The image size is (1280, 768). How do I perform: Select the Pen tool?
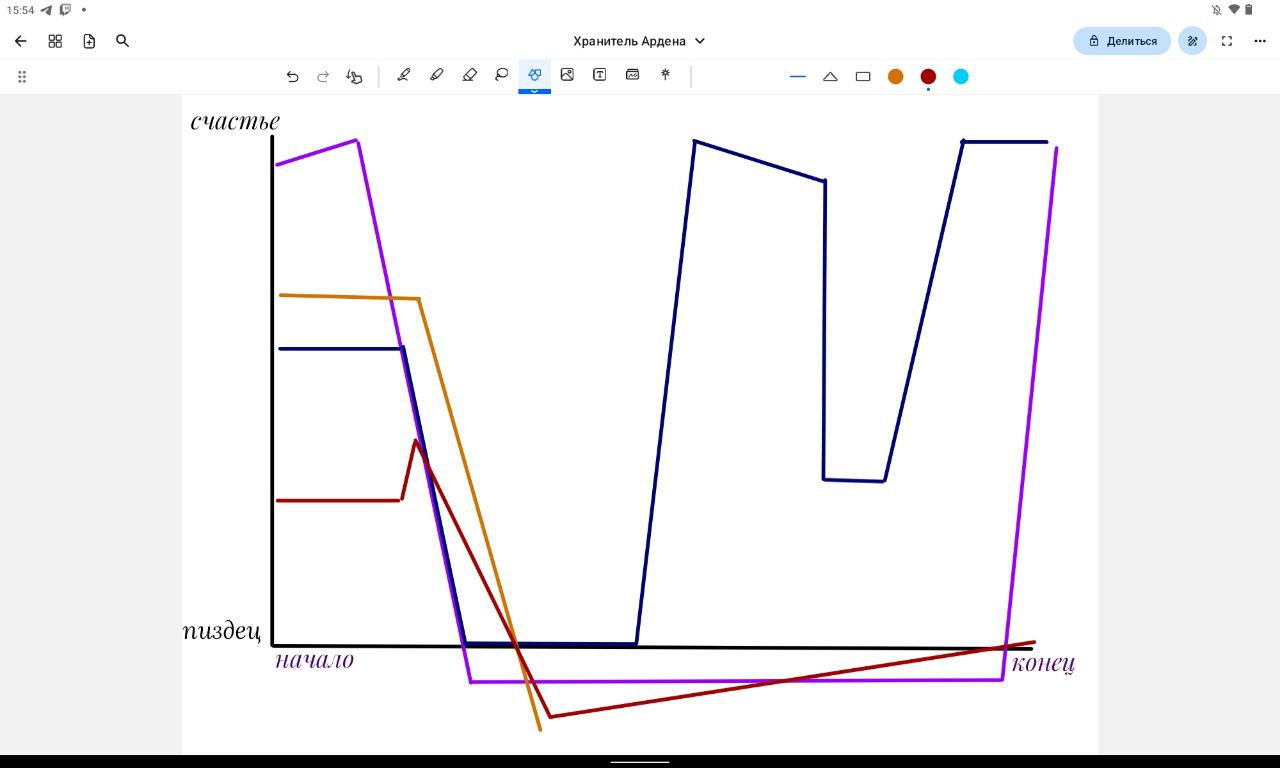click(x=404, y=75)
